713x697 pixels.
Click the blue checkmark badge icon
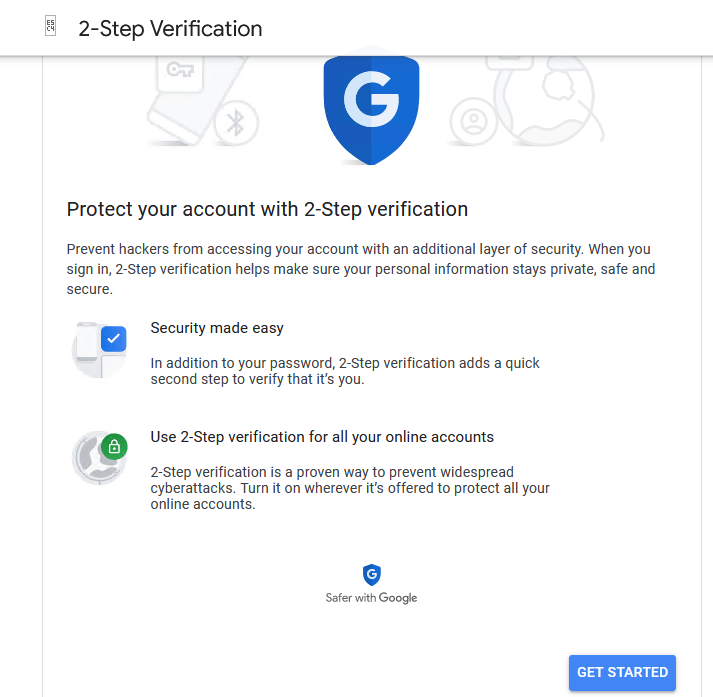pos(113,339)
